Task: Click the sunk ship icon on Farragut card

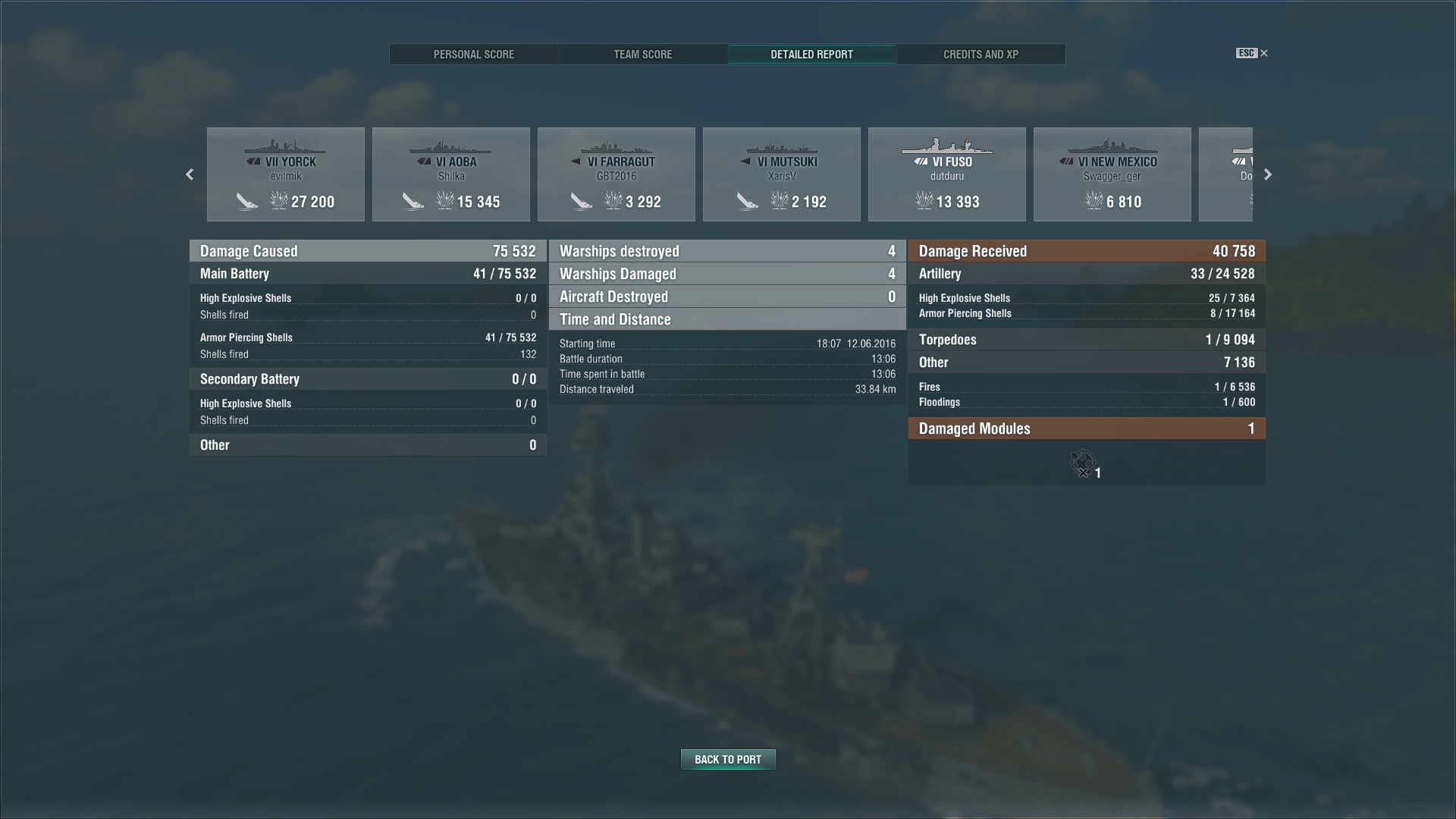Action: (581, 201)
